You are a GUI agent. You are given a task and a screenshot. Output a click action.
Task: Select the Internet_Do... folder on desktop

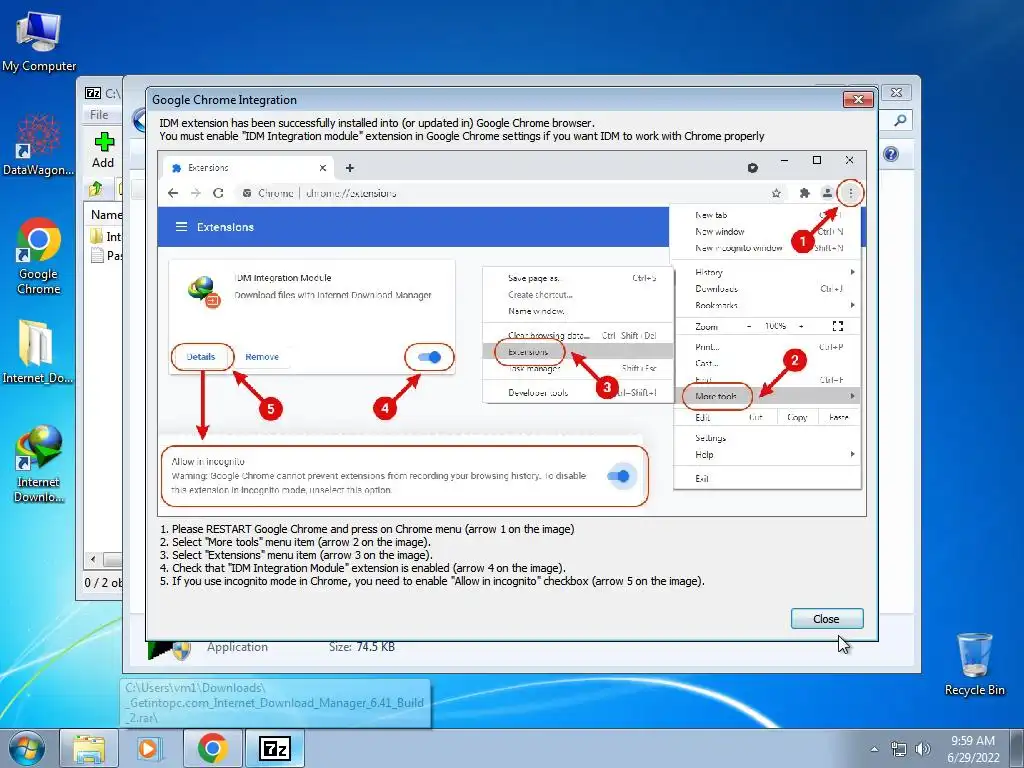(37, 351)
